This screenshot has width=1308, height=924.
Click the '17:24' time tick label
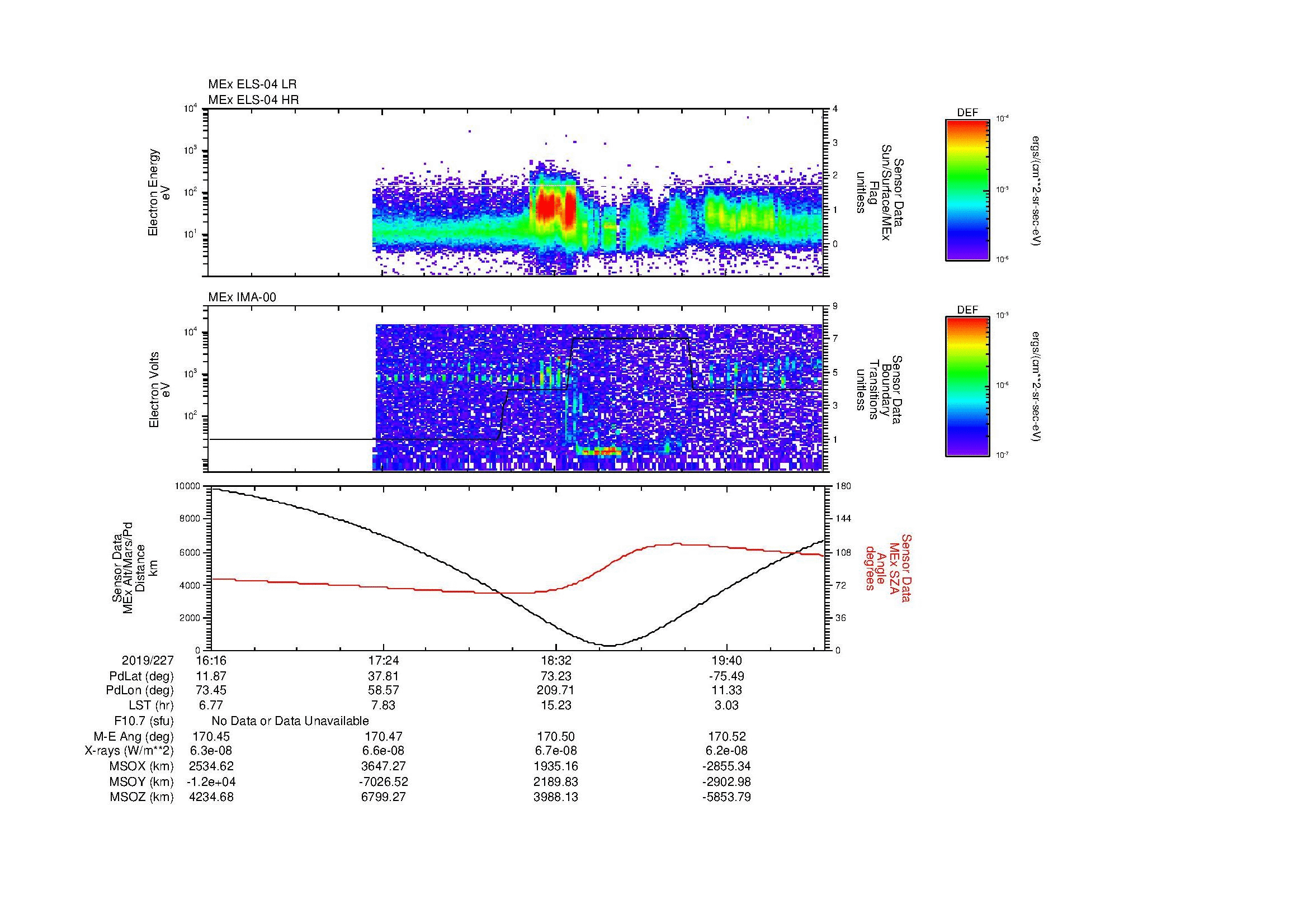coord(384,660)
